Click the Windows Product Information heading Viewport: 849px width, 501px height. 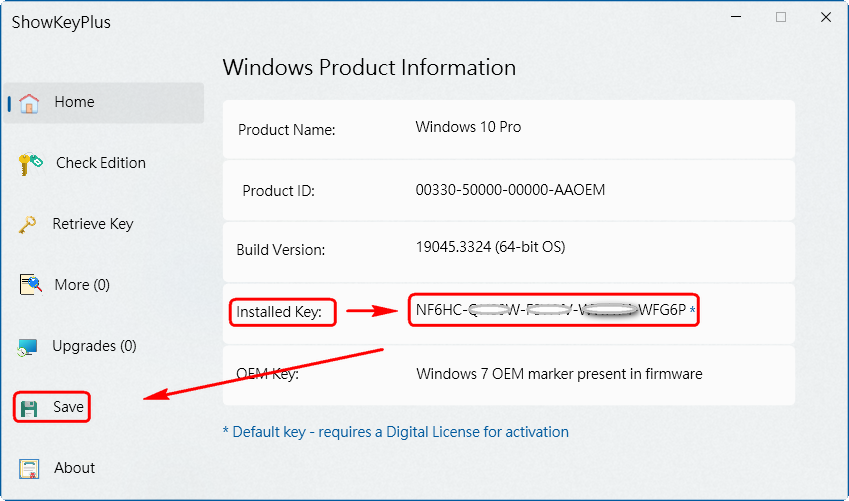[x=369, y=68]
